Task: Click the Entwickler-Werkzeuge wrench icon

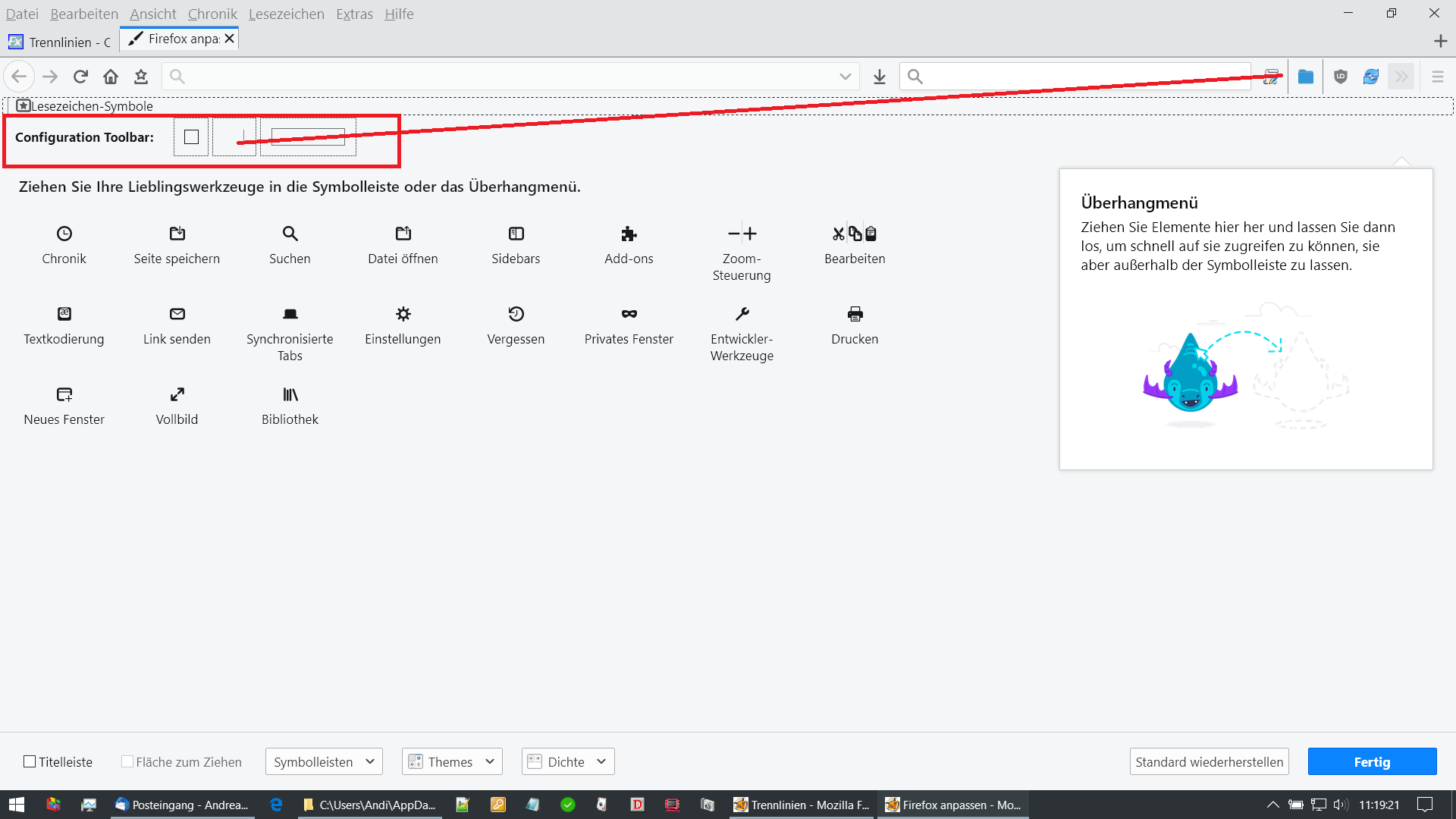Action: pyautogui.click(x=742, y=314)
